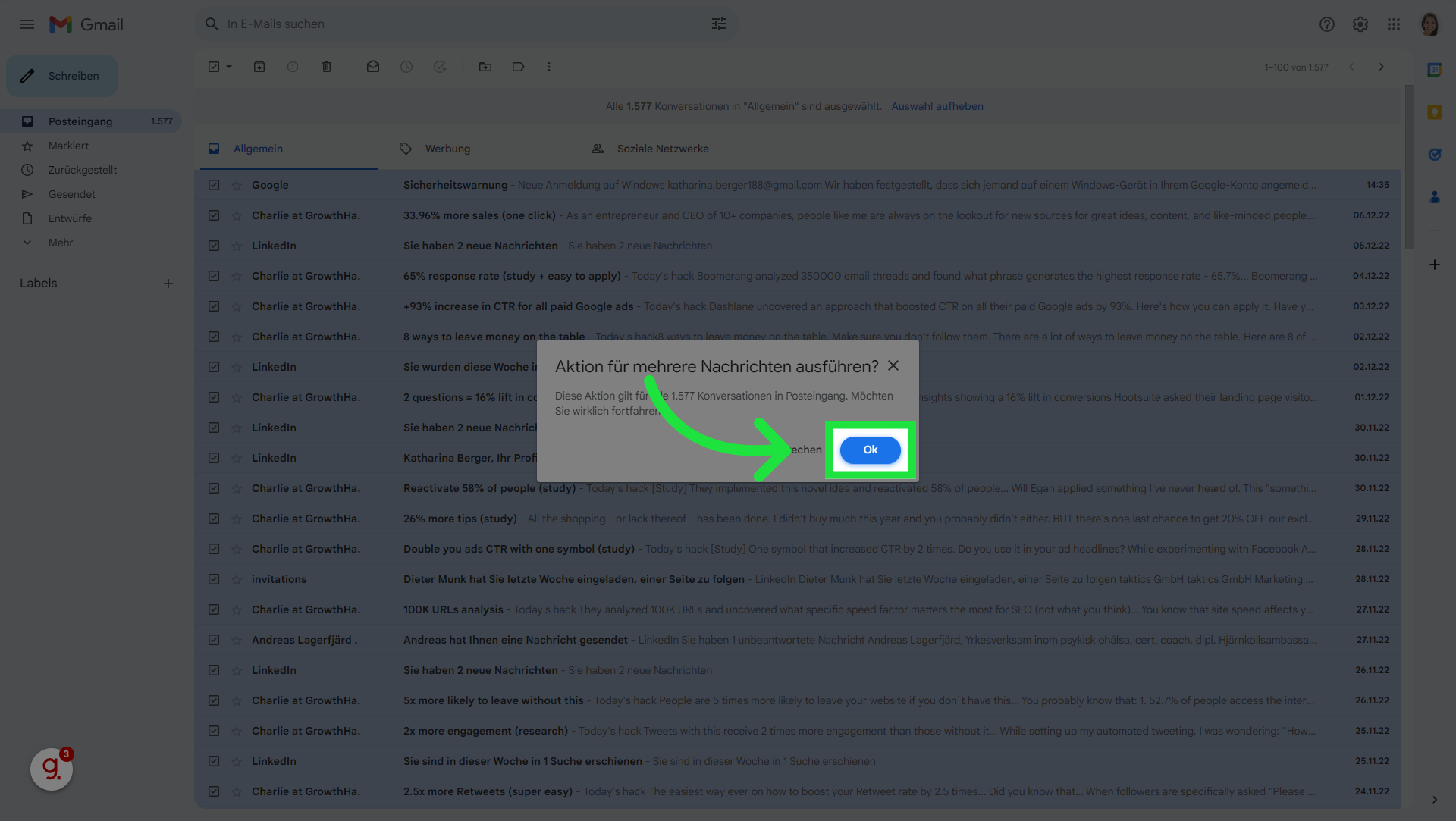This screenshot has height=821, width=1456.
Task: Open Posteingang folder
Action: point(91,121)
